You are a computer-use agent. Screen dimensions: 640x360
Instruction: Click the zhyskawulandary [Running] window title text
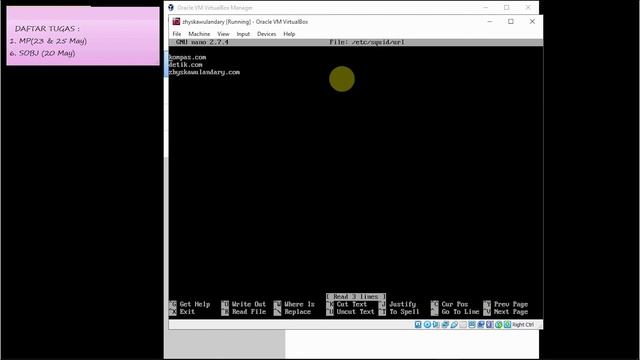[x=245, y=22]
